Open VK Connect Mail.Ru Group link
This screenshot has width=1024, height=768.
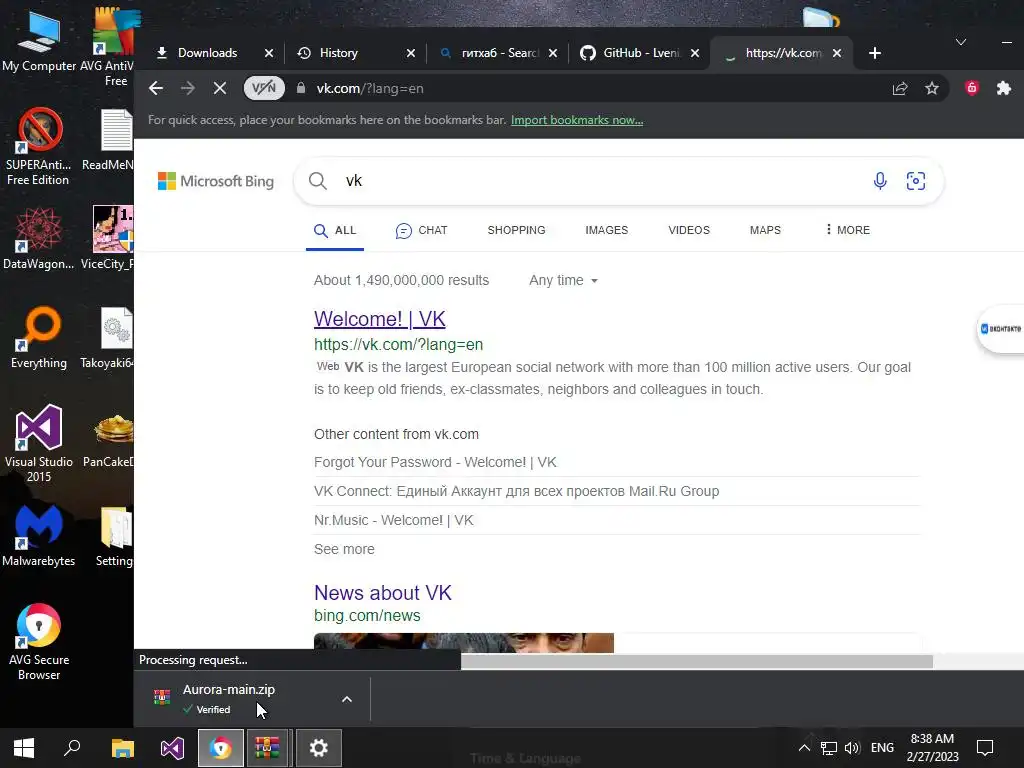pyautogui.click(x=517, y=491)
